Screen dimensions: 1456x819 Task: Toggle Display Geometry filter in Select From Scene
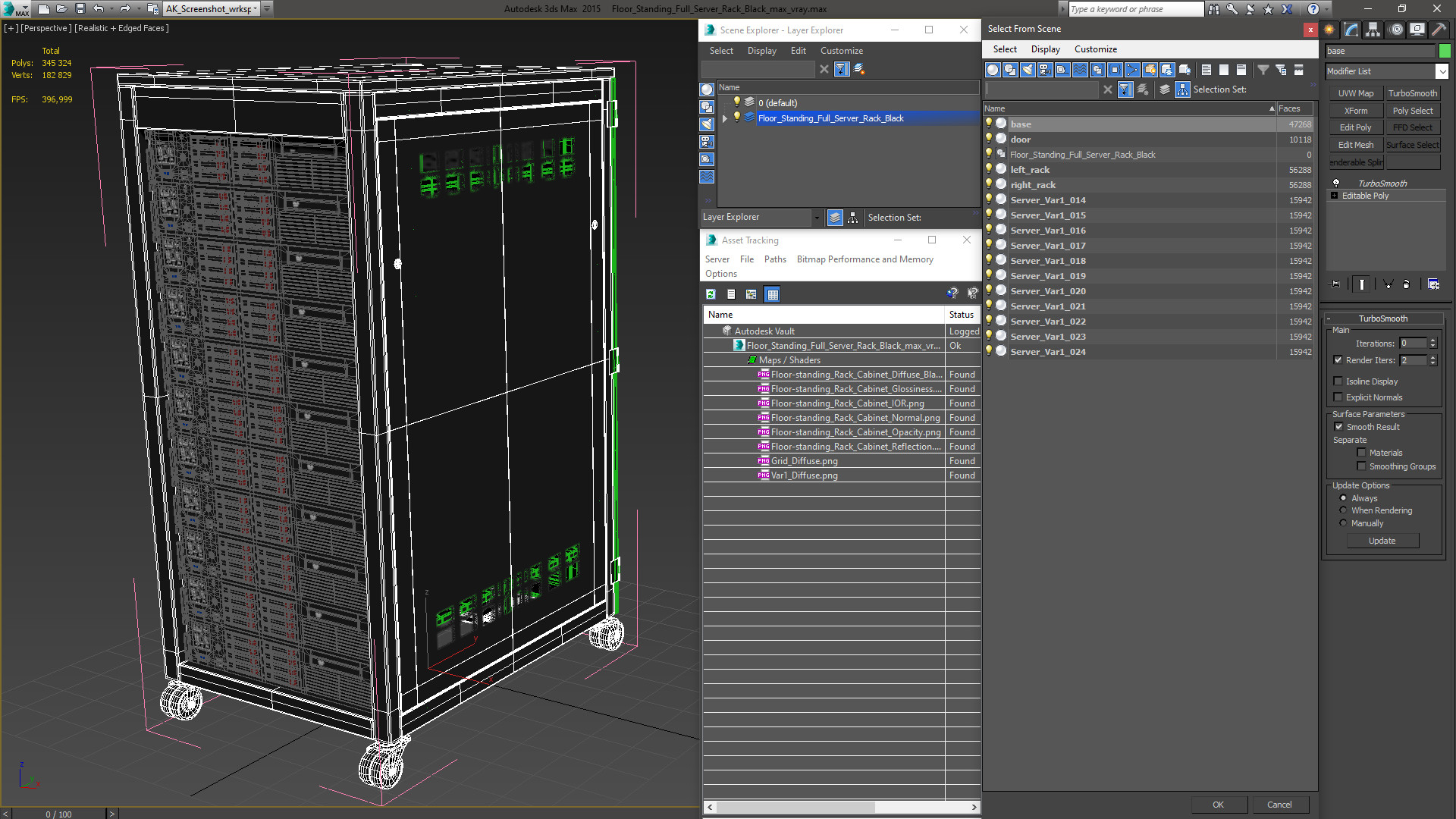pos(993,70)
